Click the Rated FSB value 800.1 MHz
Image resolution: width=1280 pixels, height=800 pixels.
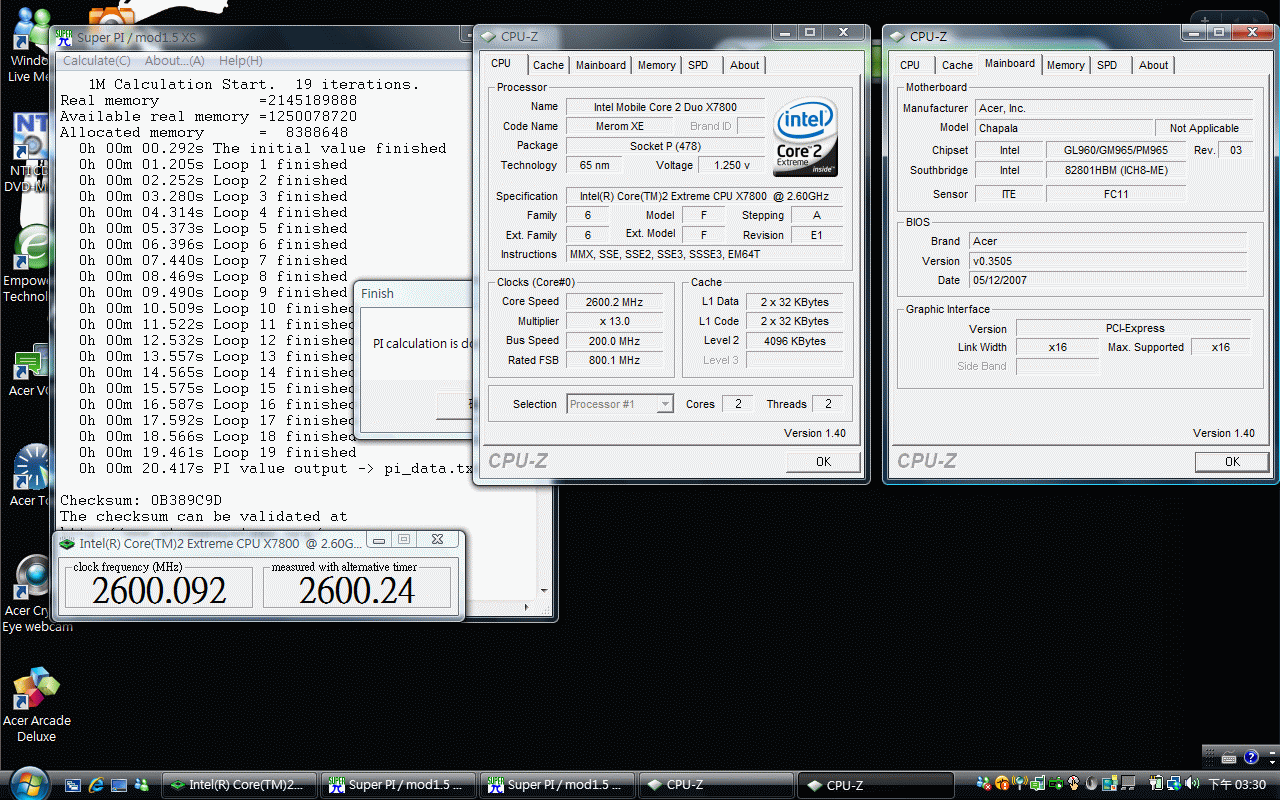click(614, 360)
